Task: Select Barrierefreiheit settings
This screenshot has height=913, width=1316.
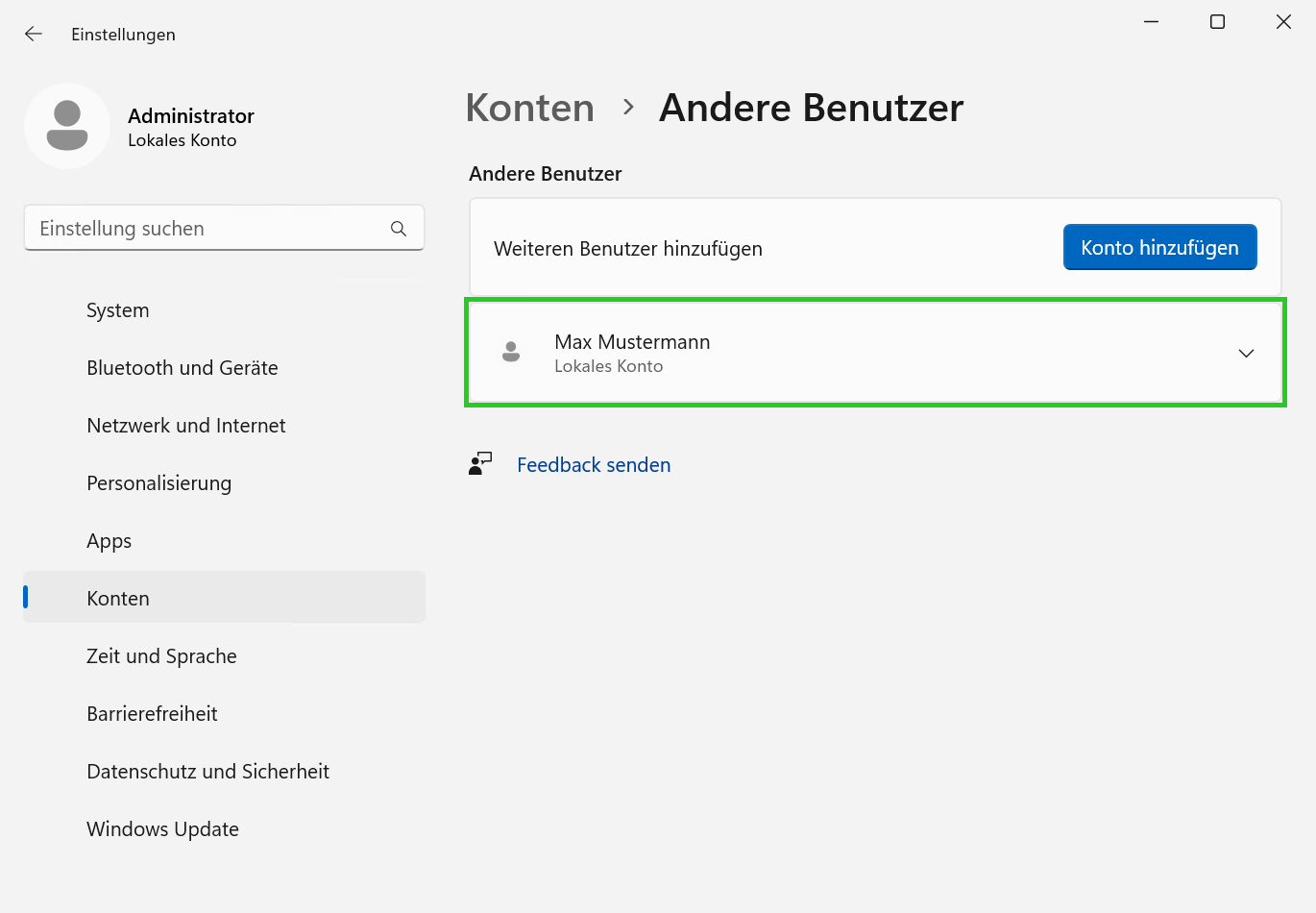Action: coord(151,713)
